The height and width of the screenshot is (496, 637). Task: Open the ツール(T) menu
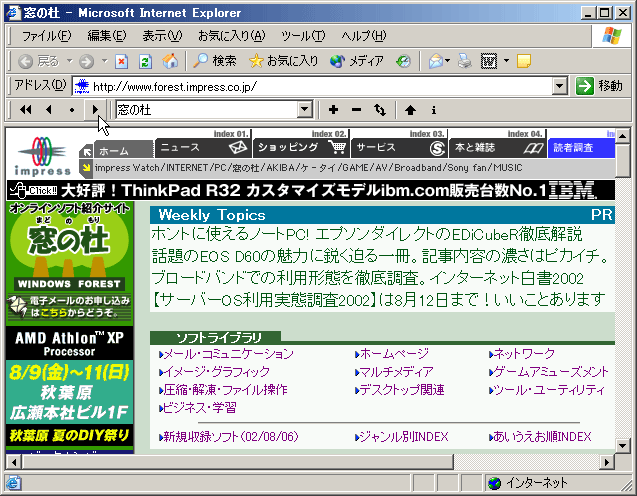[303, 36]
